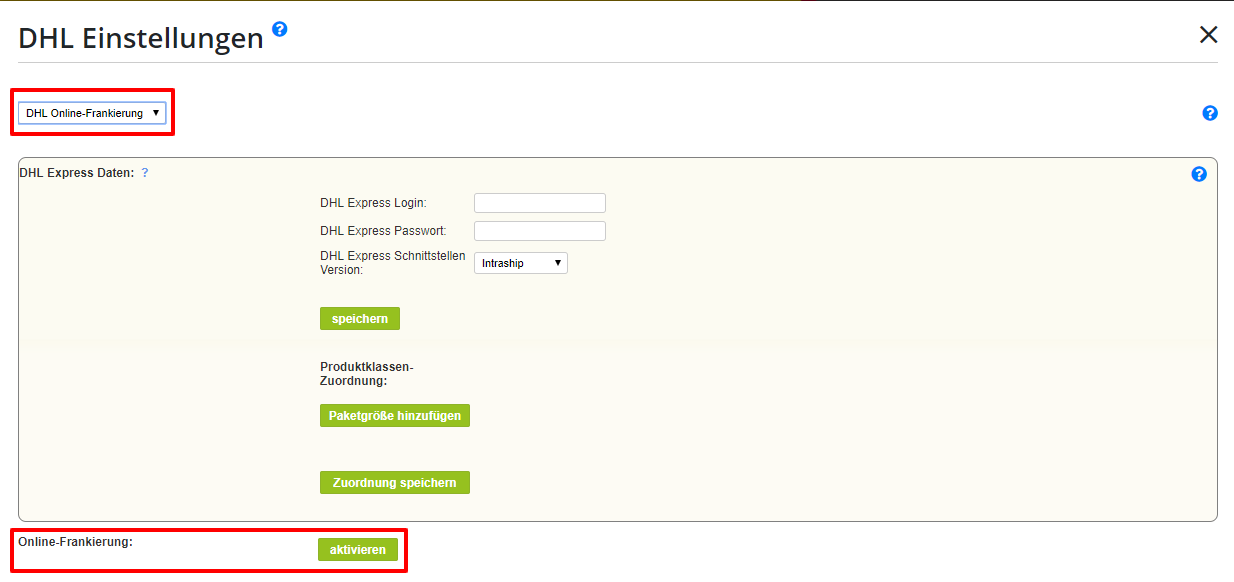Click DHL Express Schnittstellen Version label

coord(393,263)
